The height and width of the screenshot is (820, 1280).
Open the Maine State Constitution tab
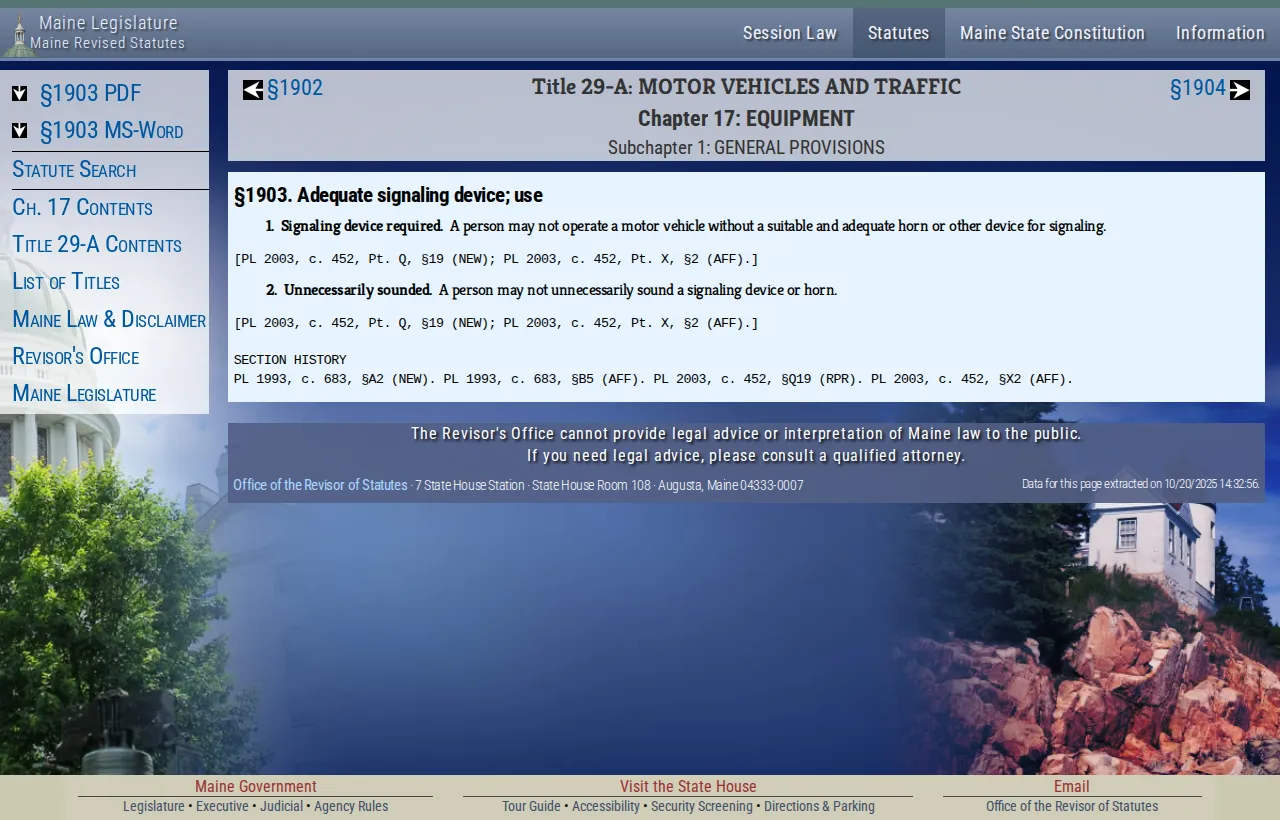point(1052,33)
